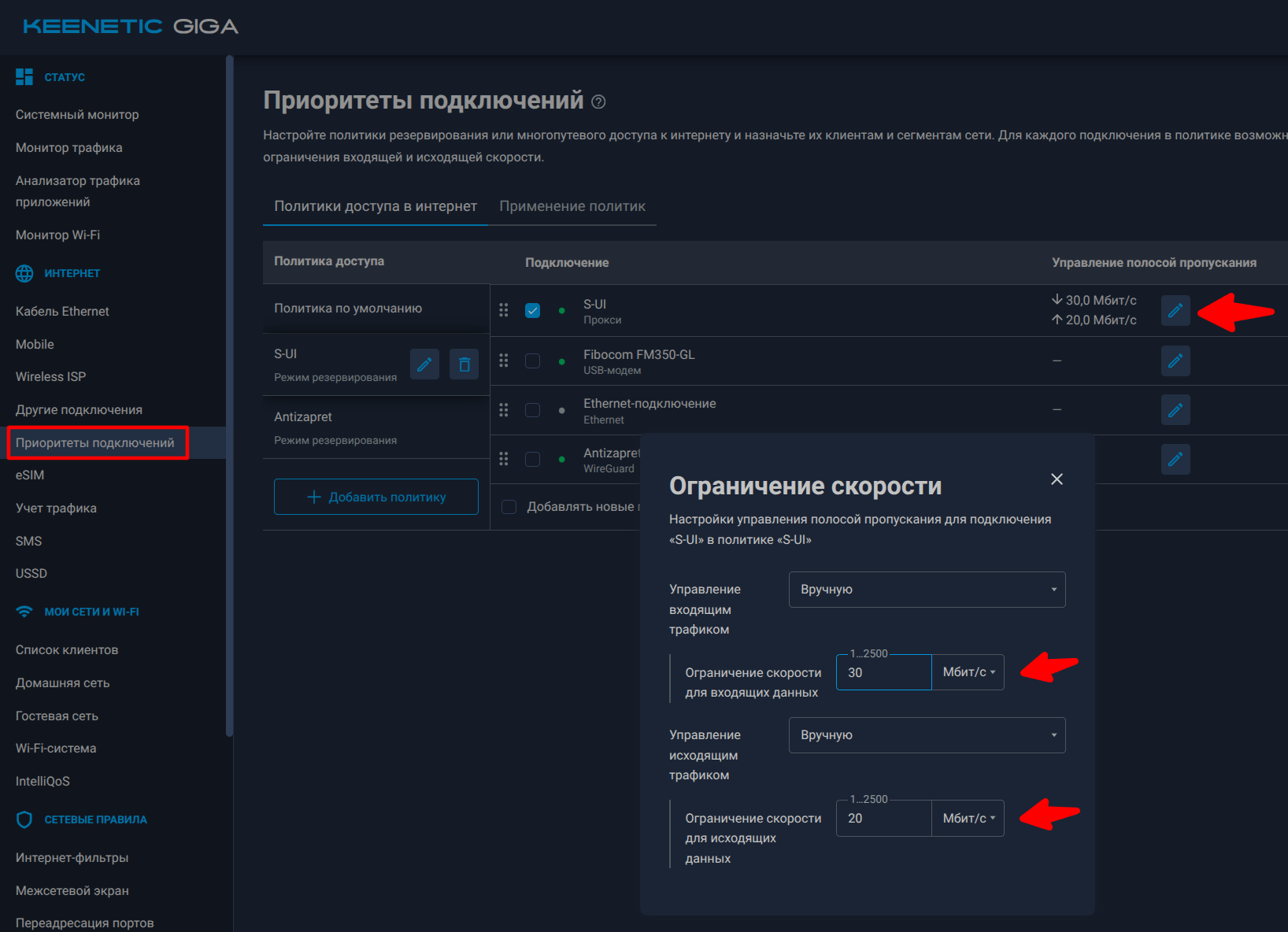1288x932 pixels.
Task: Edit bandwidth for the S-UI proxy connection
Action: click(x=1175, y=311)
